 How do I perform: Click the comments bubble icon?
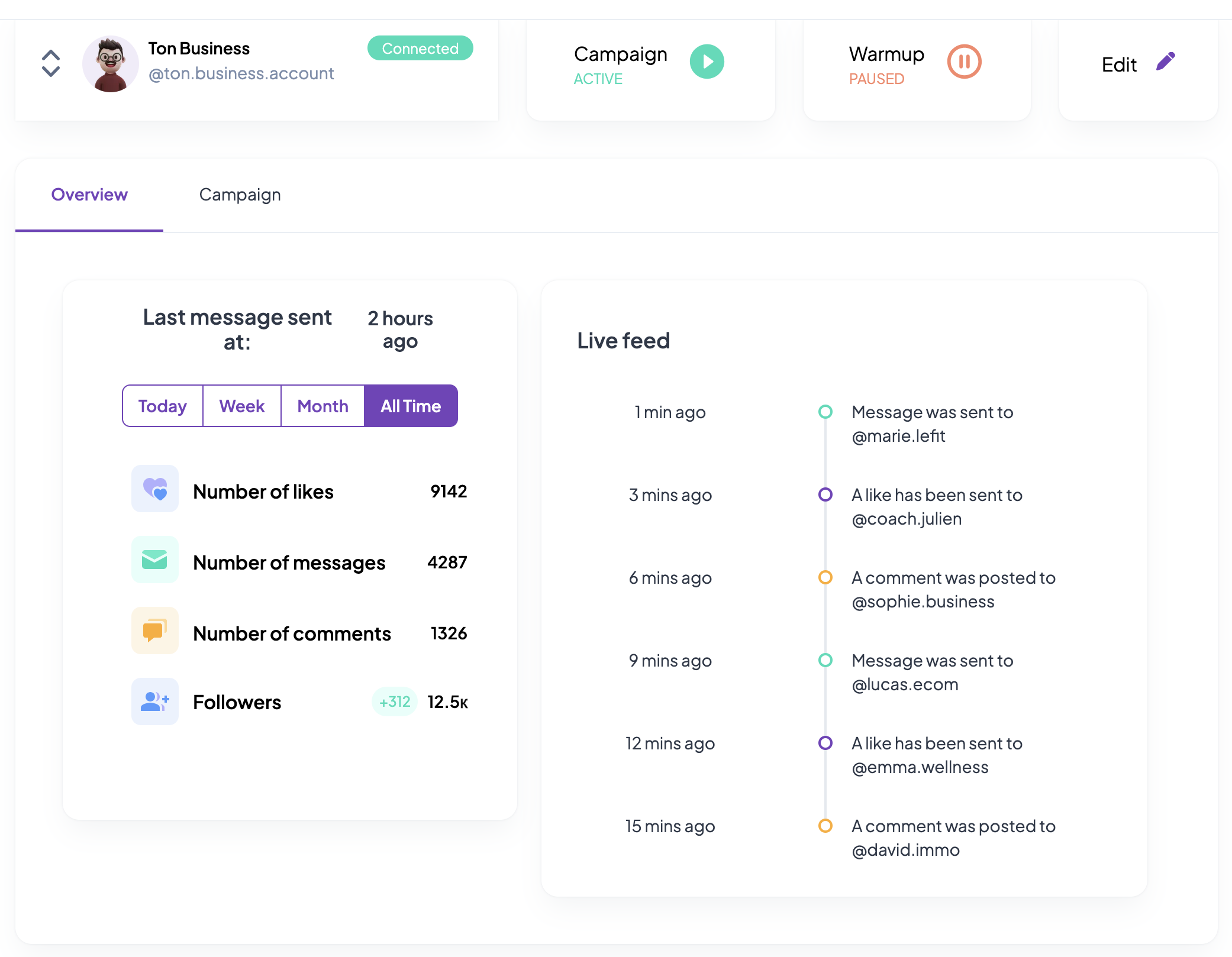pyautogui.click(x=155, y=631)
